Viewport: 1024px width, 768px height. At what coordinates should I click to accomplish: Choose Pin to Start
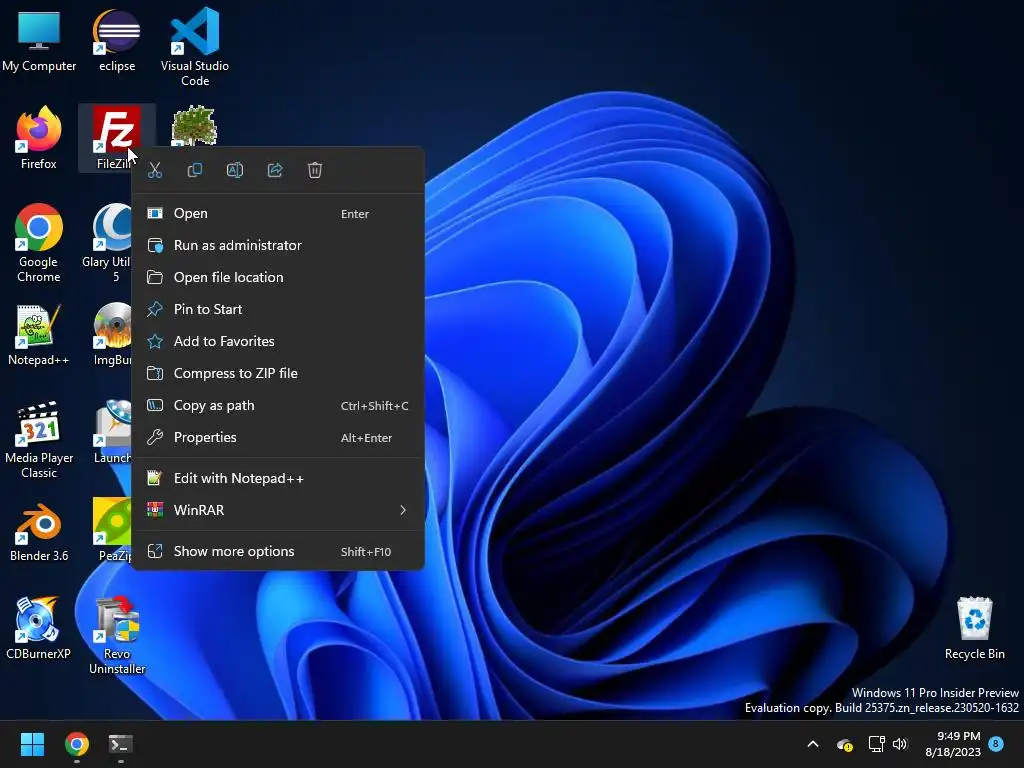click(278, 310)
